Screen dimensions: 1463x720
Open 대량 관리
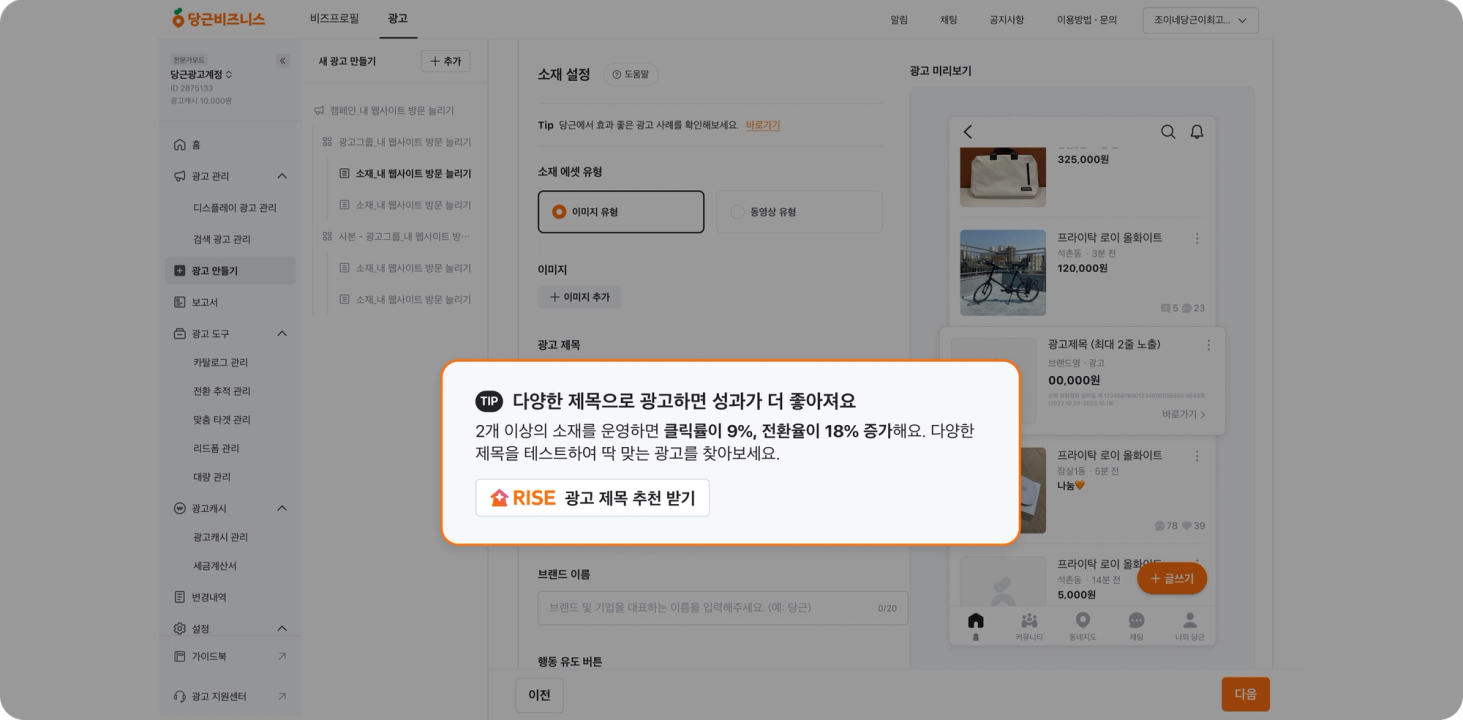point(212,477)
